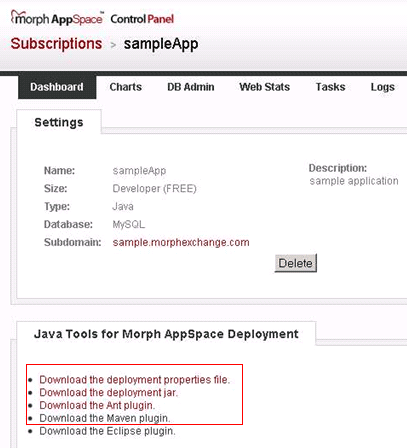Viewport: 407px width, 448px height.
Task: Click the Java Tools for Morph AppSpace Deployment heading
Action: coord(166,334)
